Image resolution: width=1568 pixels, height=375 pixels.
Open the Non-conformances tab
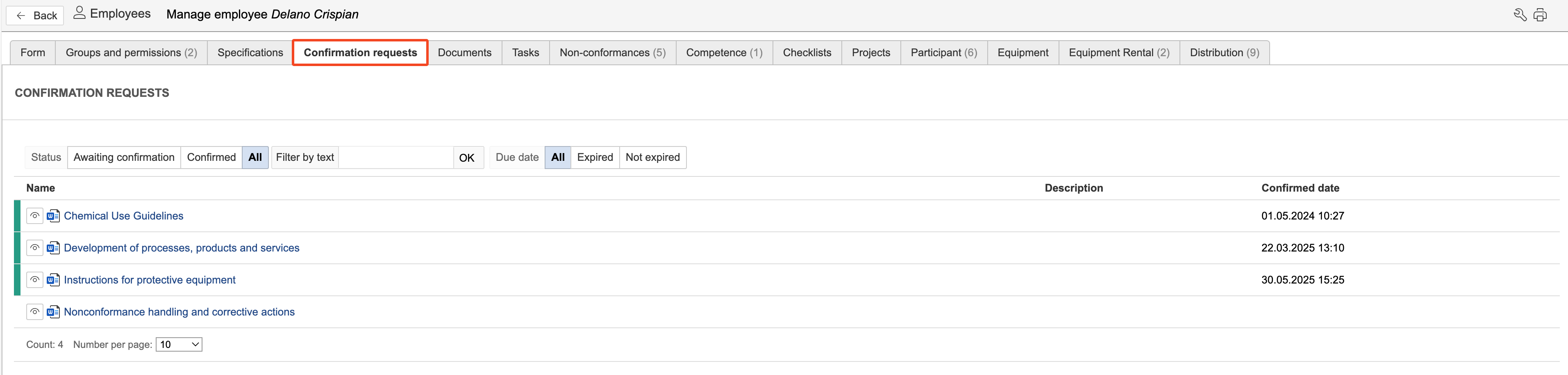612,53
